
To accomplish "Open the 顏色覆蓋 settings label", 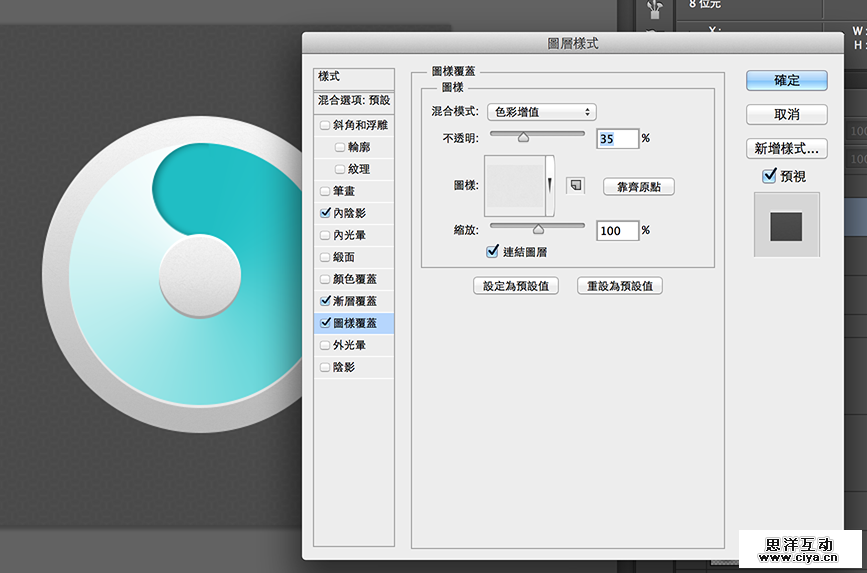I will (x=355, y=279).
